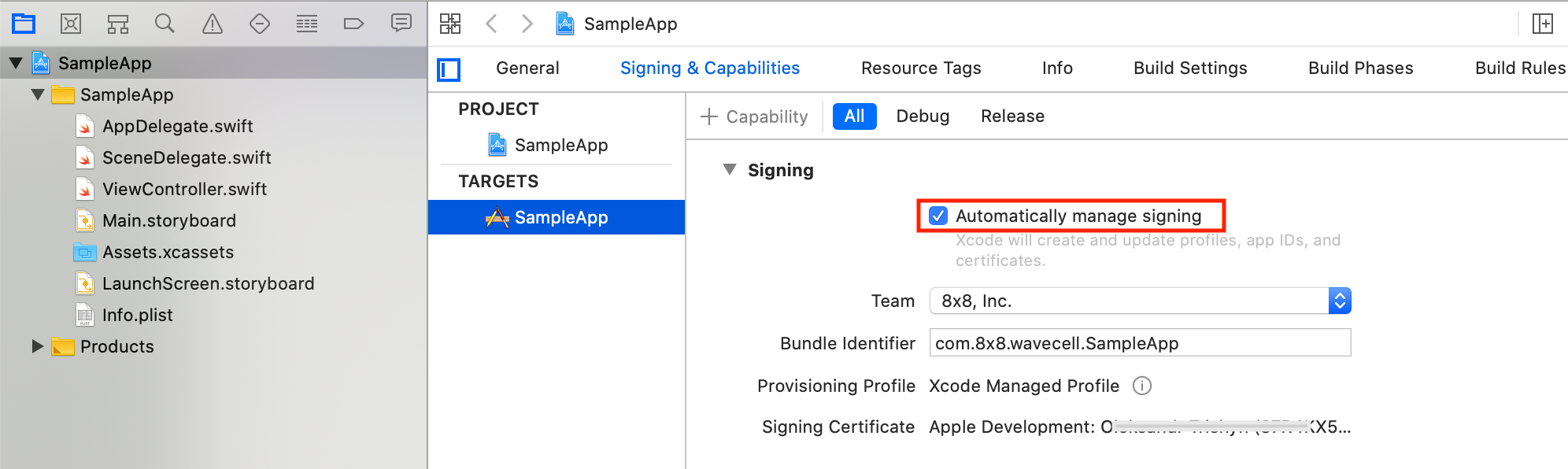
Task: Select AppDelegate.swift file
Action: 177,126
